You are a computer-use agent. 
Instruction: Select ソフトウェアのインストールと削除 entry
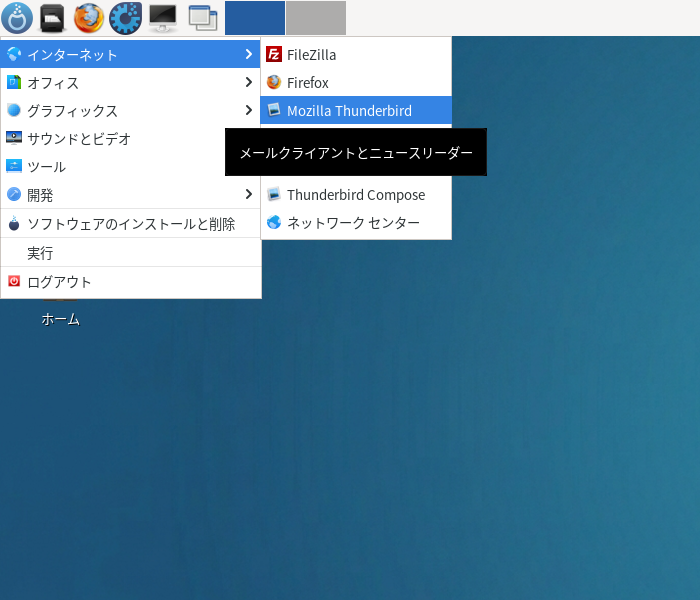130,223
